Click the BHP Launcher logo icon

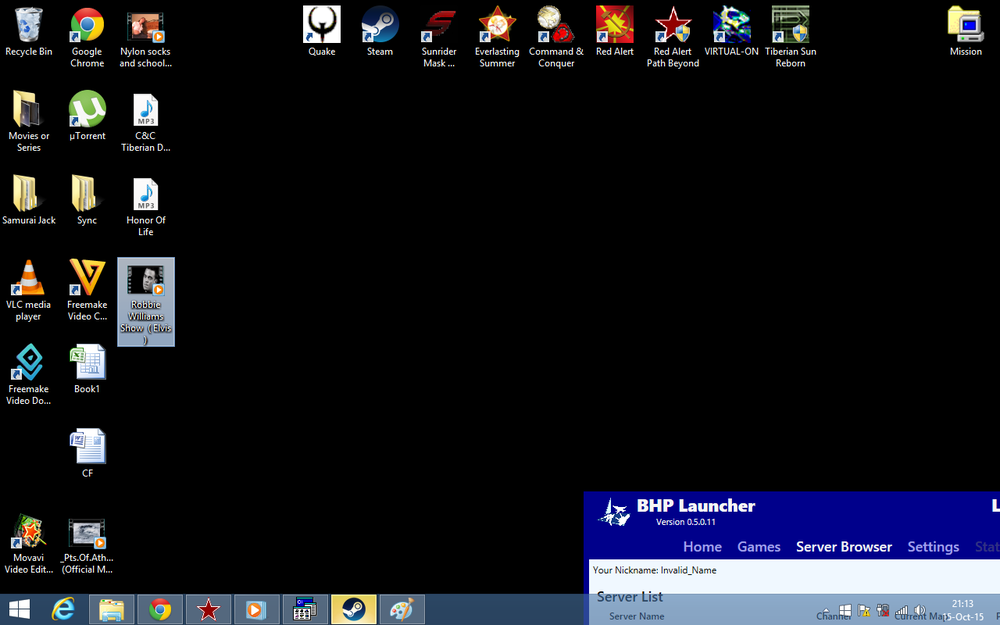(x=614, y=512)
